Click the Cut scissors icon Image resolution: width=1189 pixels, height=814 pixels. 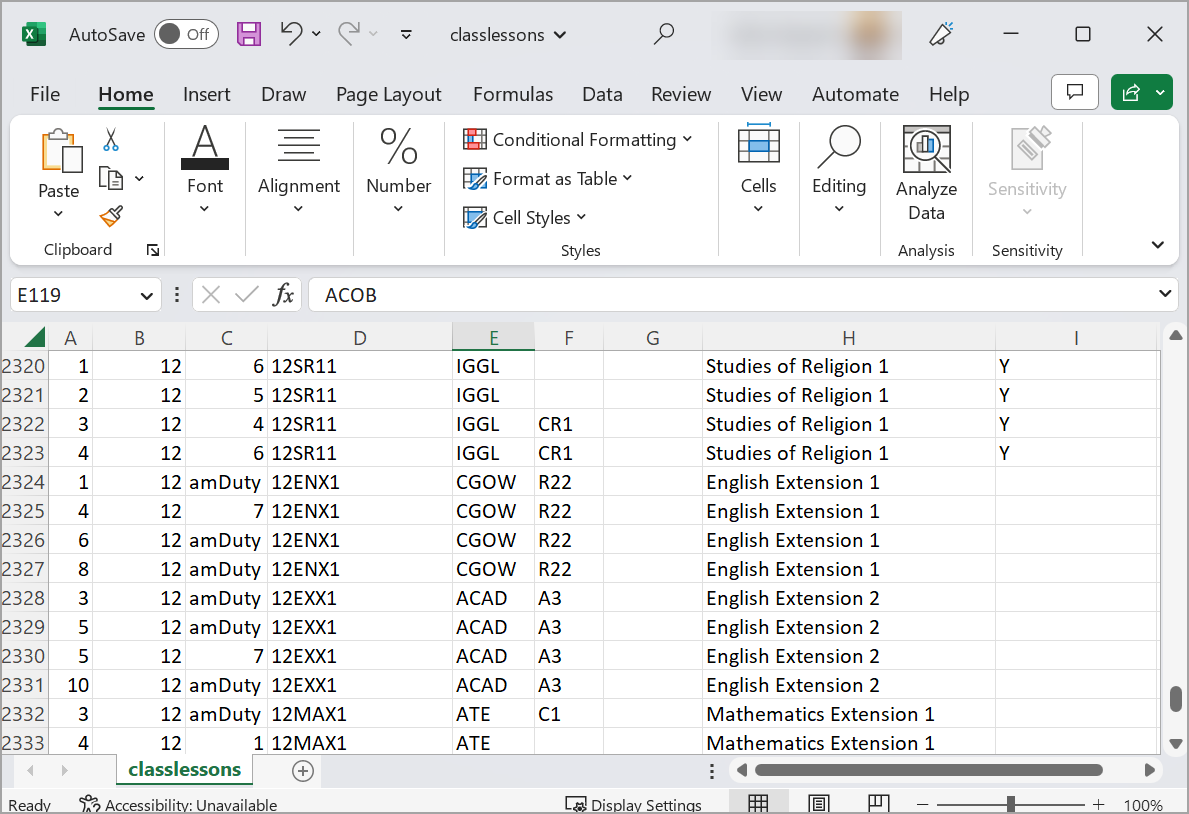tap(111, 140)
